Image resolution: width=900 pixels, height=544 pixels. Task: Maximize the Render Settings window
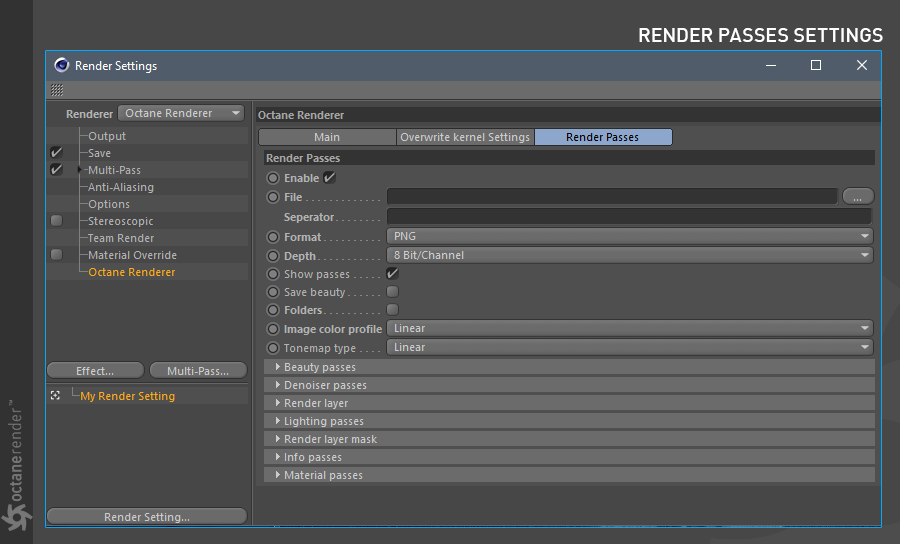[816, 65]
